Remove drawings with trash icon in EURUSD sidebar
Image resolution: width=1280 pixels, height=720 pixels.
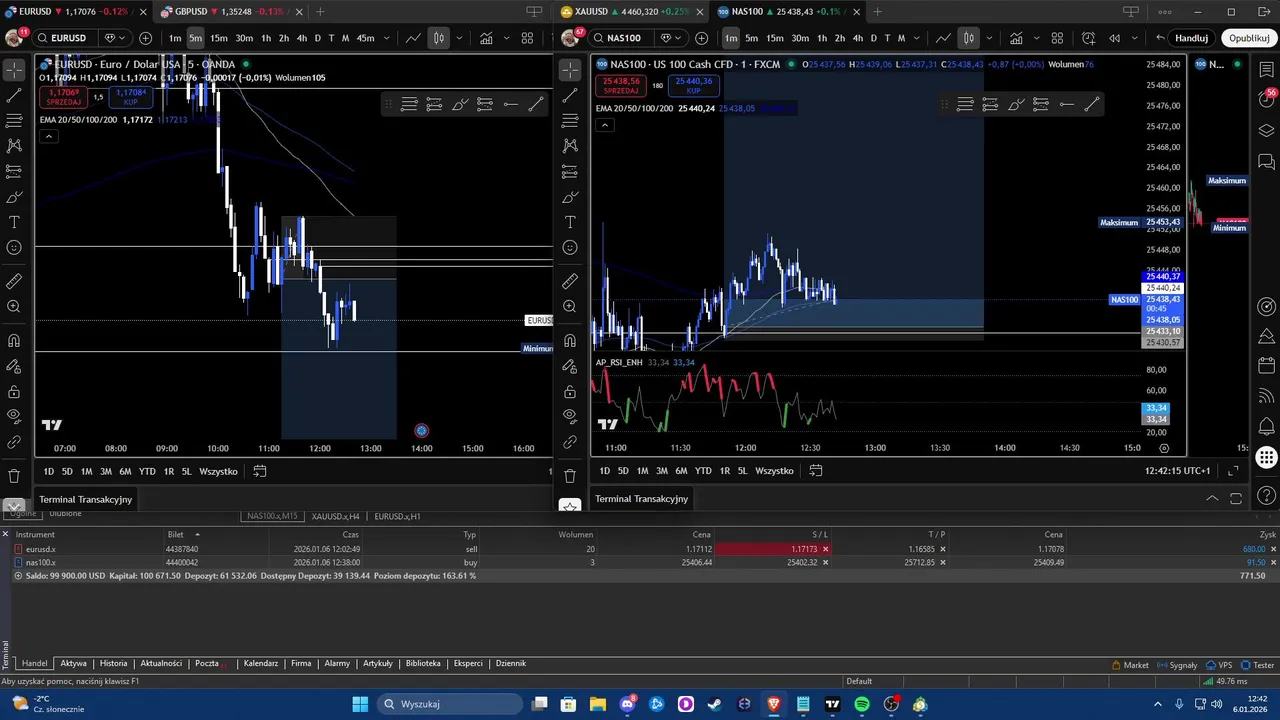coord(14,476)
